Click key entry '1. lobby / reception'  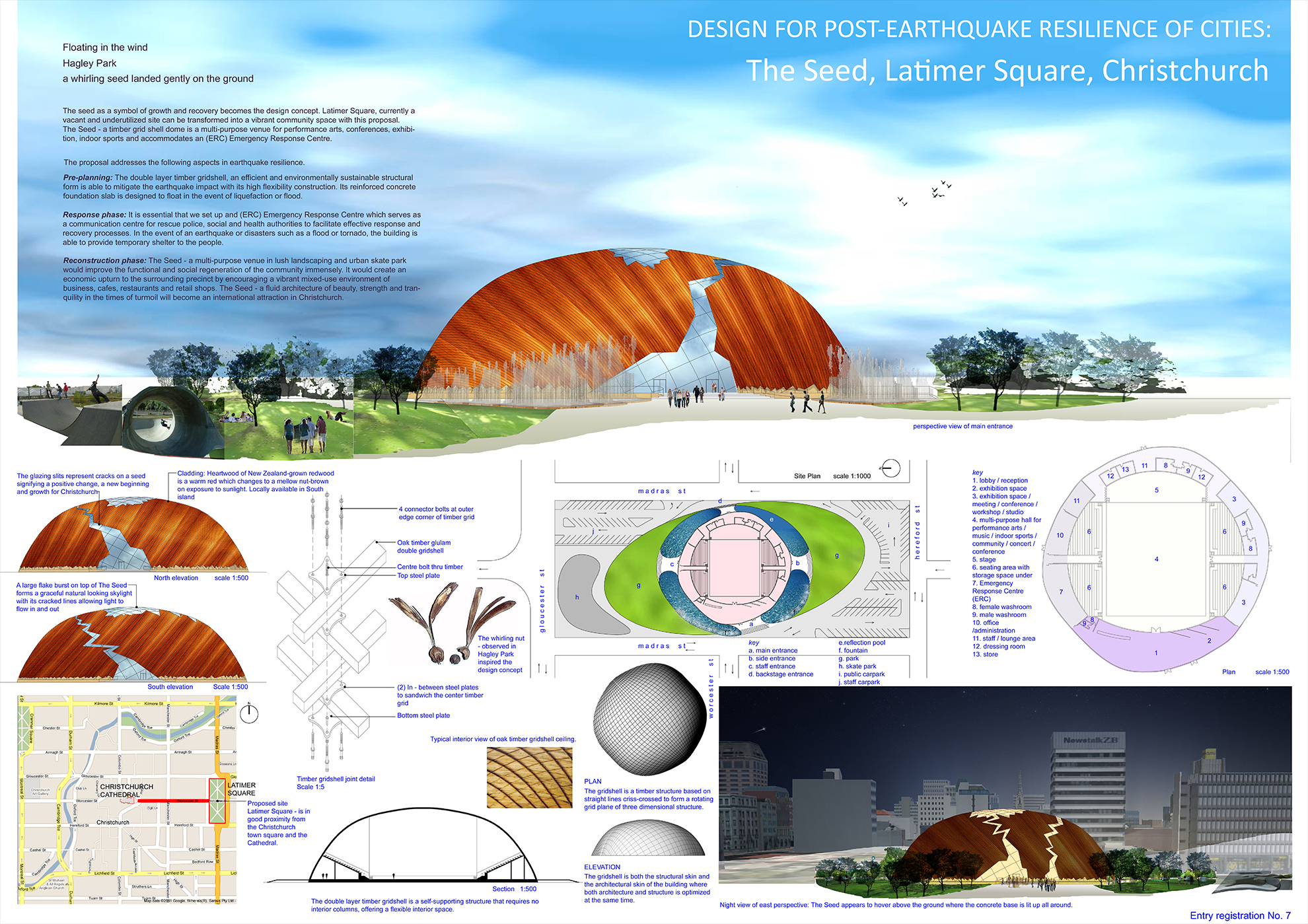[999, 481]
